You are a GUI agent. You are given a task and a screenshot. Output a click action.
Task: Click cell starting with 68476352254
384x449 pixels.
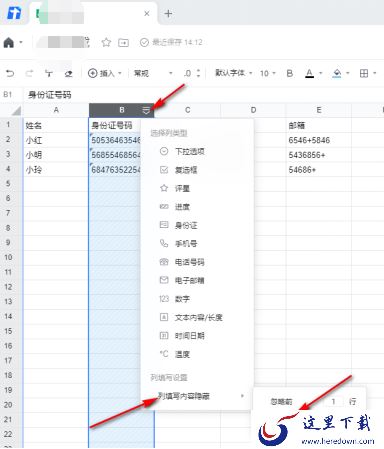(115, 169)
